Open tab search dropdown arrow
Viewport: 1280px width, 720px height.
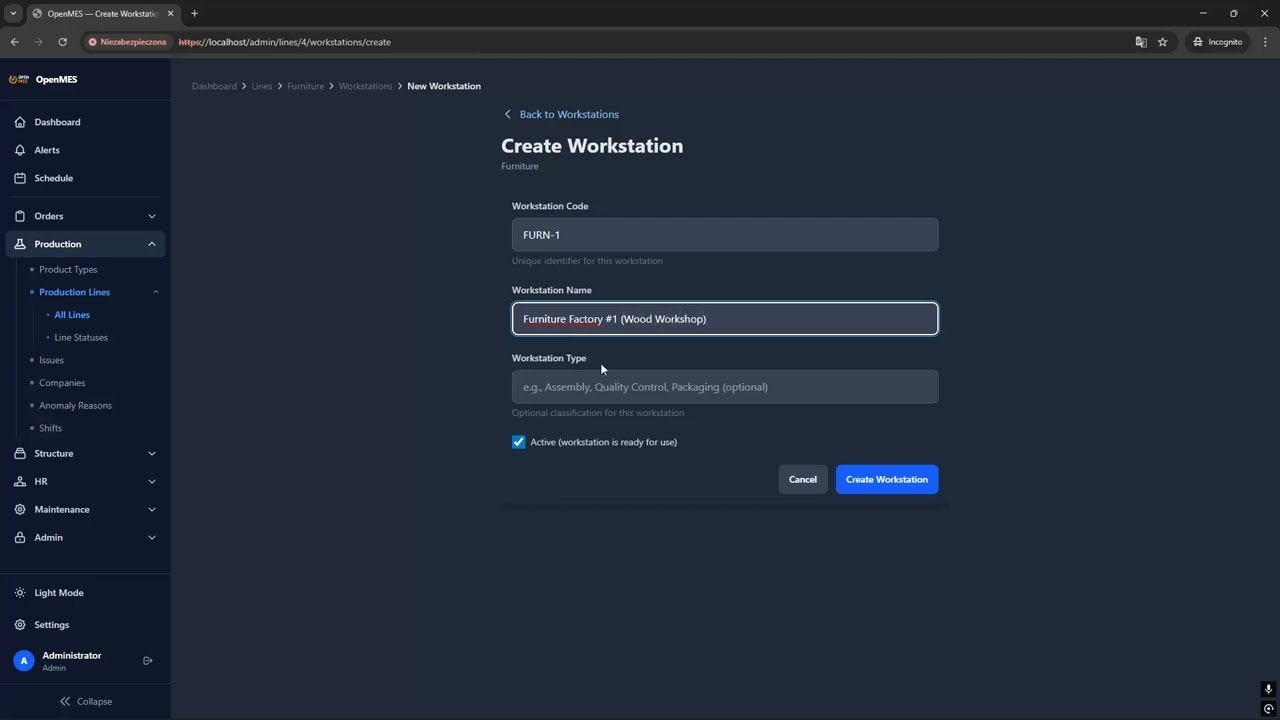13,13
